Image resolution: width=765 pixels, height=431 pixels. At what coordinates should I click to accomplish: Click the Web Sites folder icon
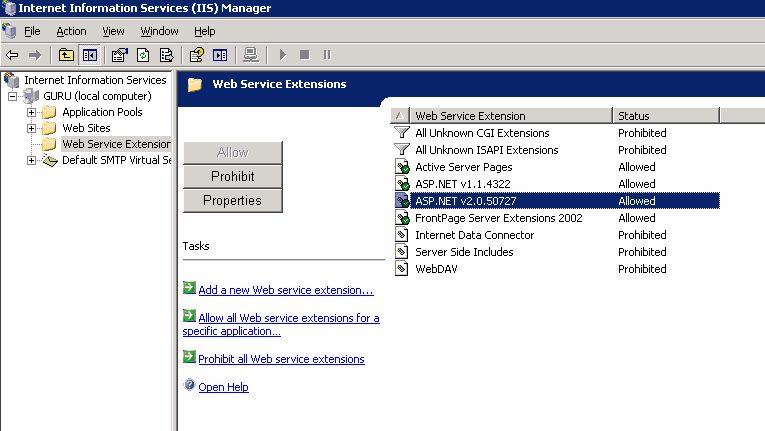pyautogui.click(x=49, y=128)
